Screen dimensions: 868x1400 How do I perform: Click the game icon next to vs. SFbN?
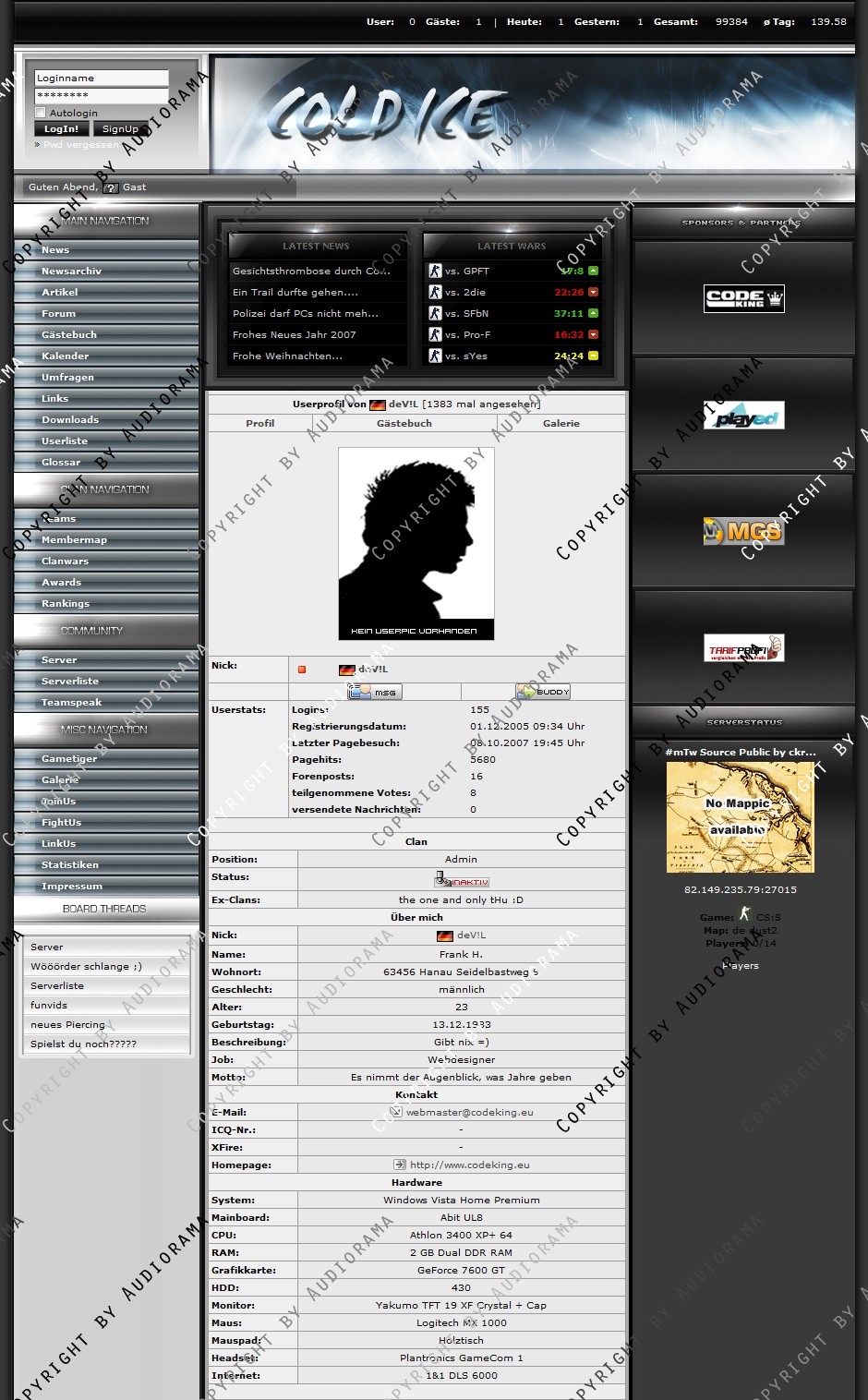(x=435, y=313)
